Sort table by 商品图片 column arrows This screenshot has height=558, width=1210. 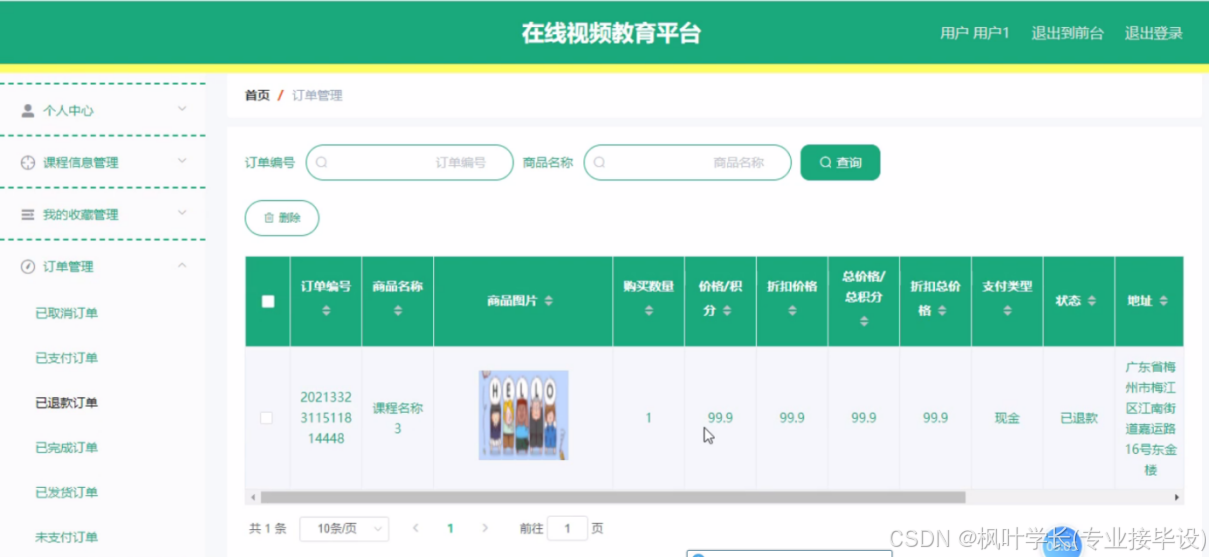coord(549,301)
